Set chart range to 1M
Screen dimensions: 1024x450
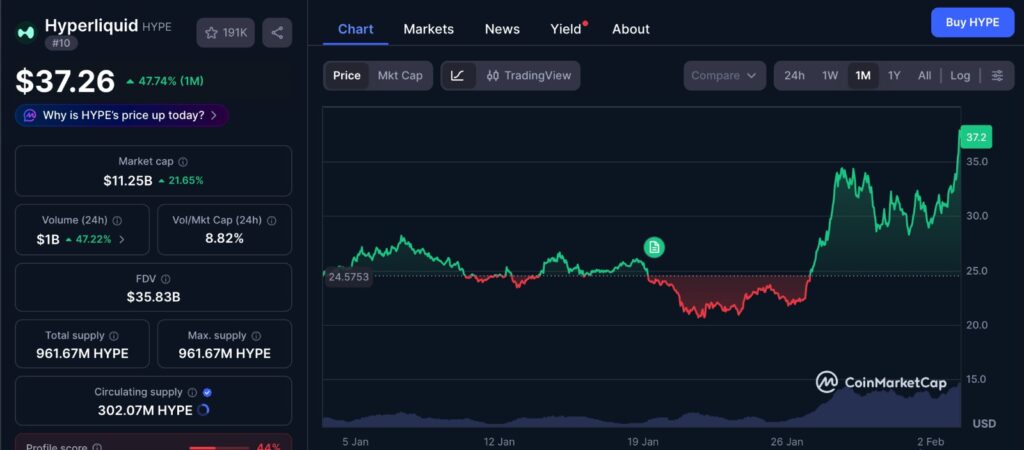point(863,76)
